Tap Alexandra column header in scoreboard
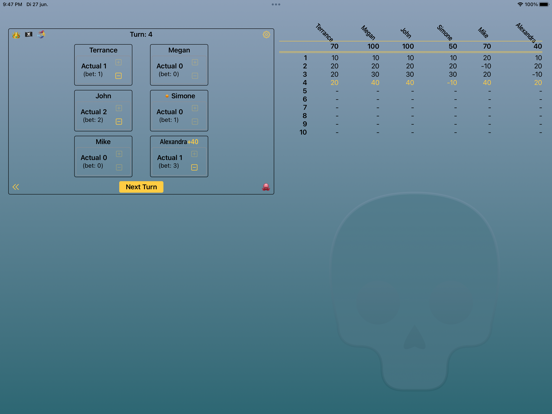Image resolution: width=552 pixels, height=414 pixels. 526,32
